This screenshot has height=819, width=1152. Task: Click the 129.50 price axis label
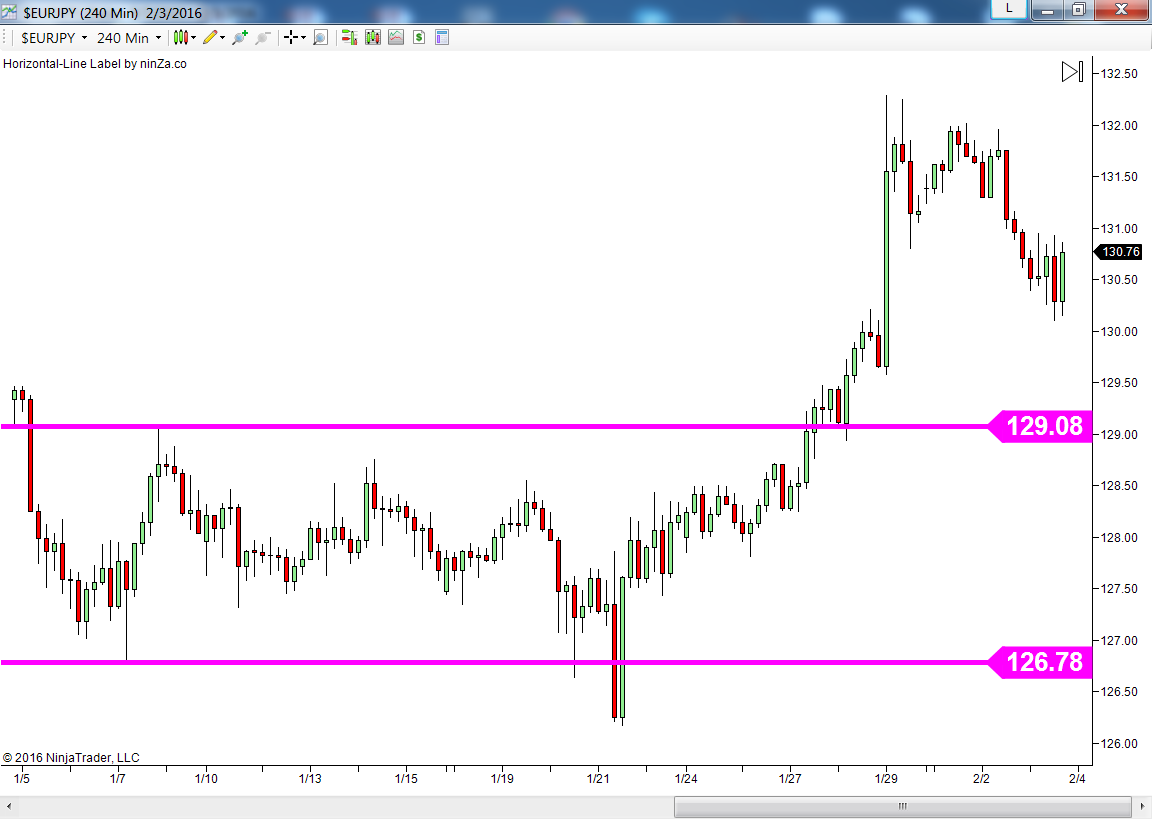point(1119,382)
